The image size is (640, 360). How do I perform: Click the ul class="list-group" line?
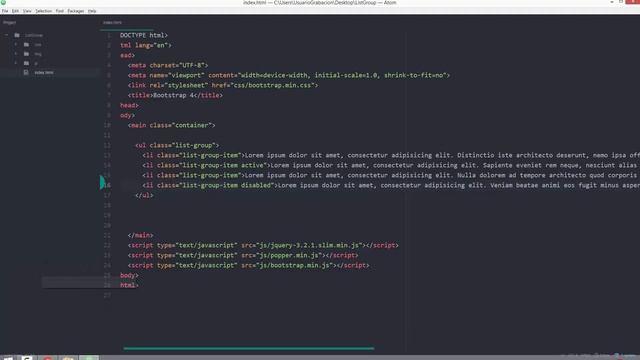[x=177, y=145]
